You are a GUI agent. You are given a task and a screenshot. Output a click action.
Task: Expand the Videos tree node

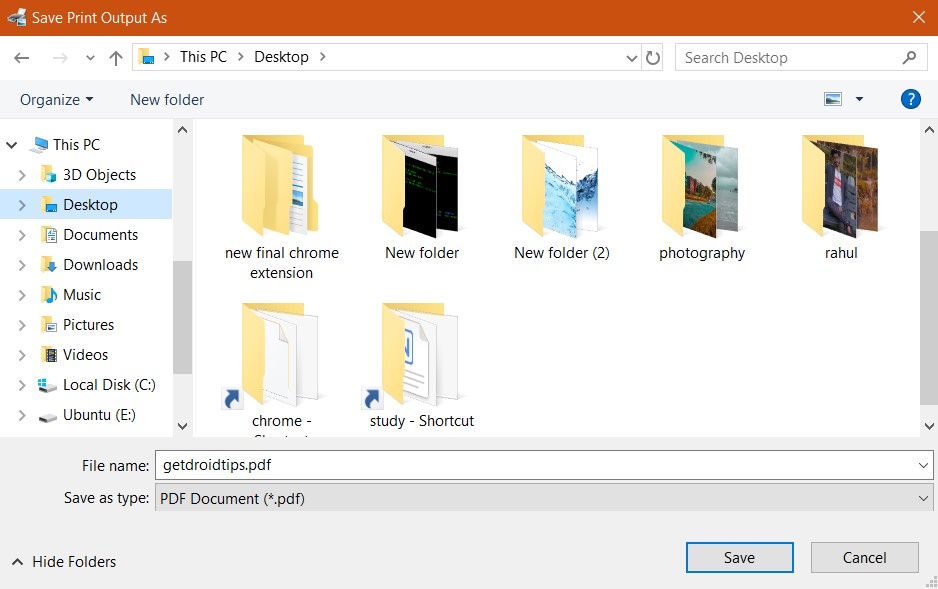[22, 355]
